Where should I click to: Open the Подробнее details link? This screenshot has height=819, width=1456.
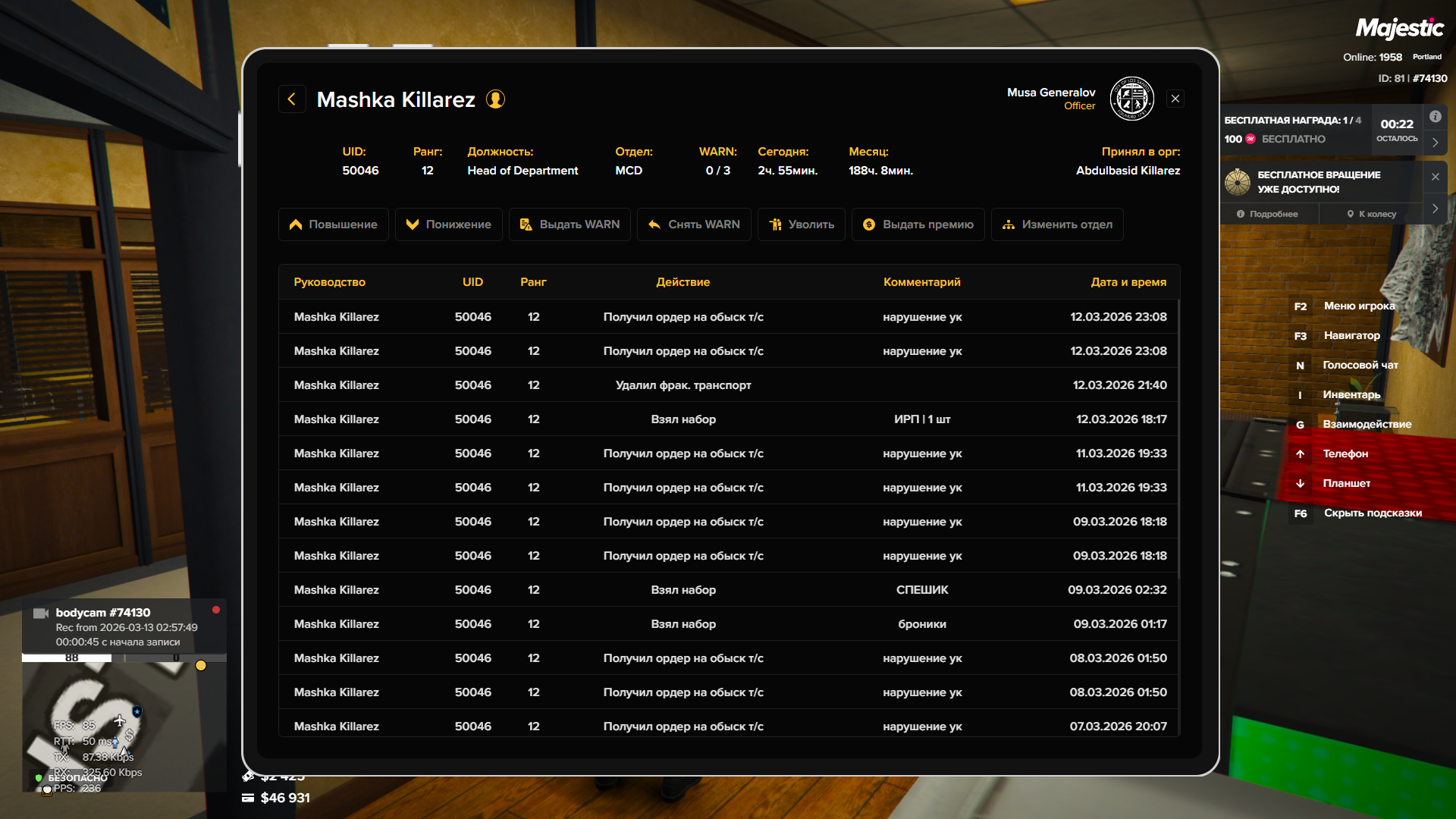point(1267,214)
